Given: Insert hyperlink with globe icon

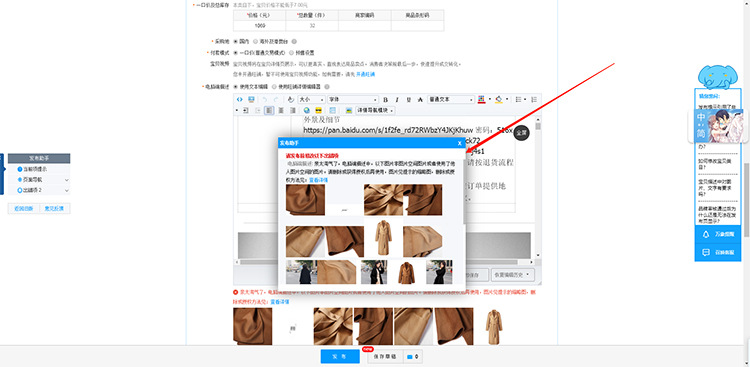Looking at the screenshot, I should 307,111.
